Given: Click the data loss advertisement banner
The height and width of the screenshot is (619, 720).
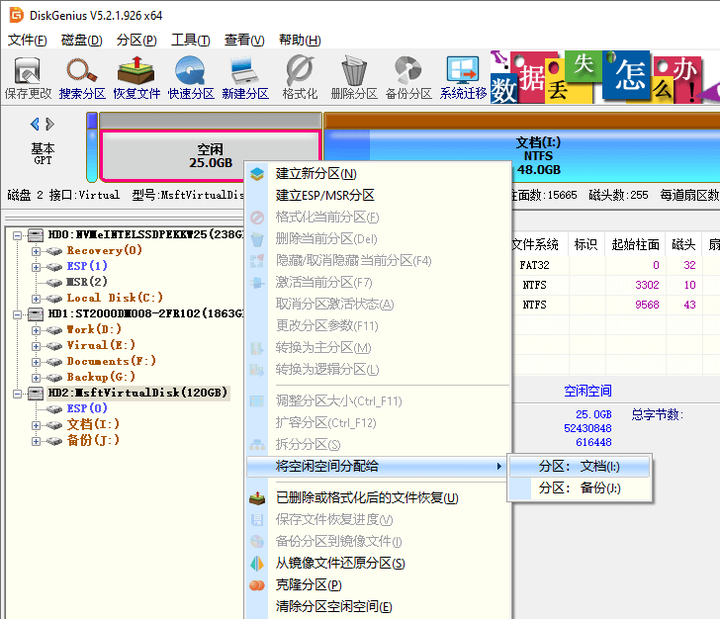Looking at the screenshot, I should 605,77.
